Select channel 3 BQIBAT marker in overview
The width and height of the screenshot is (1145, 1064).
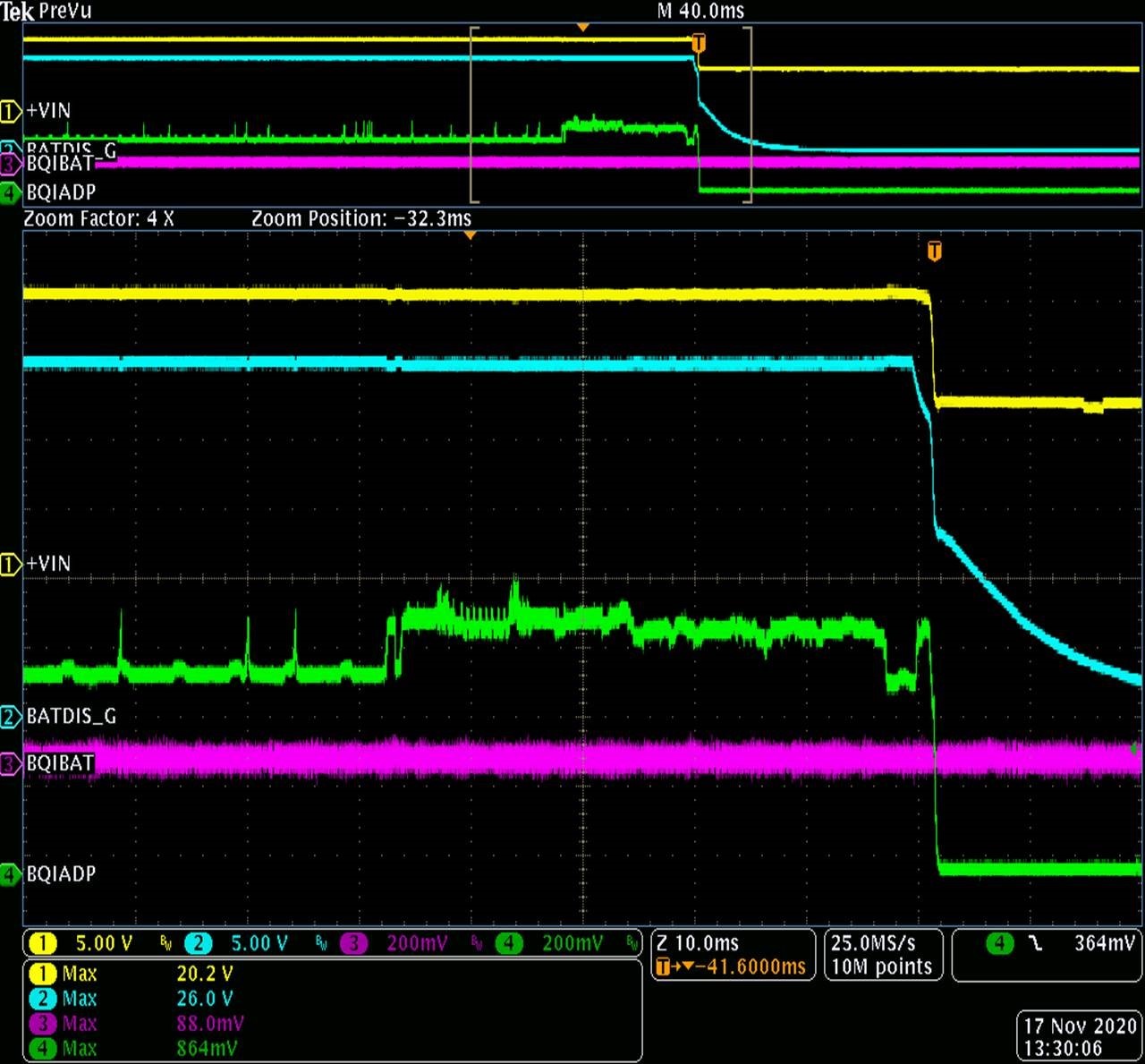[x=11, y=165]
